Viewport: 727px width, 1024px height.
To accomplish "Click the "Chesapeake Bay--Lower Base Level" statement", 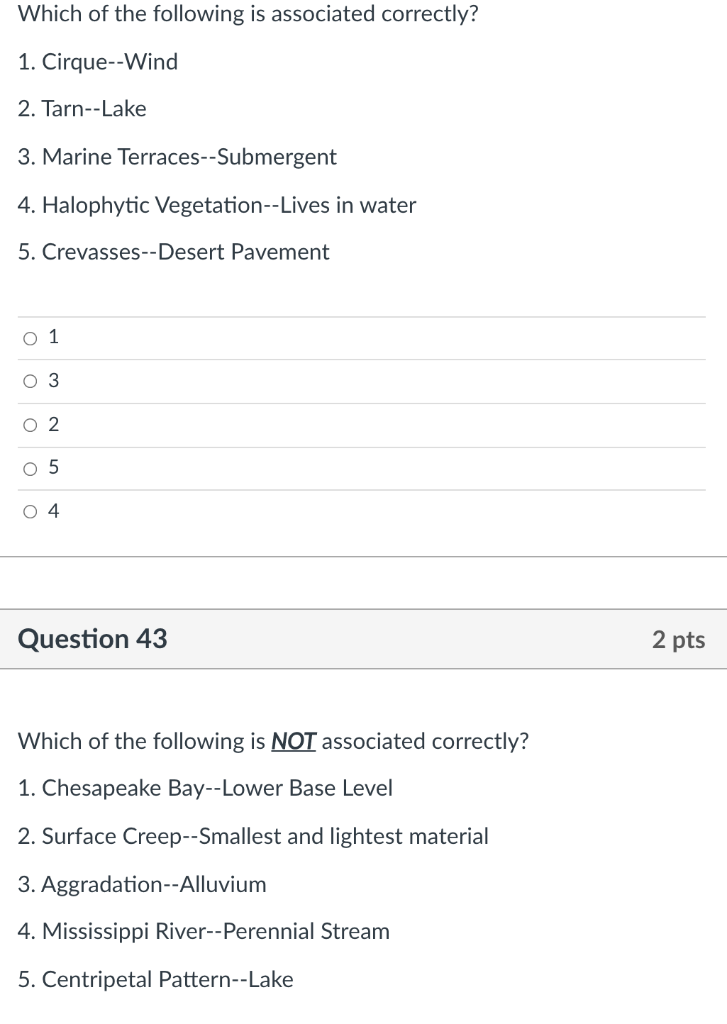I will click(x=205, y=788).
